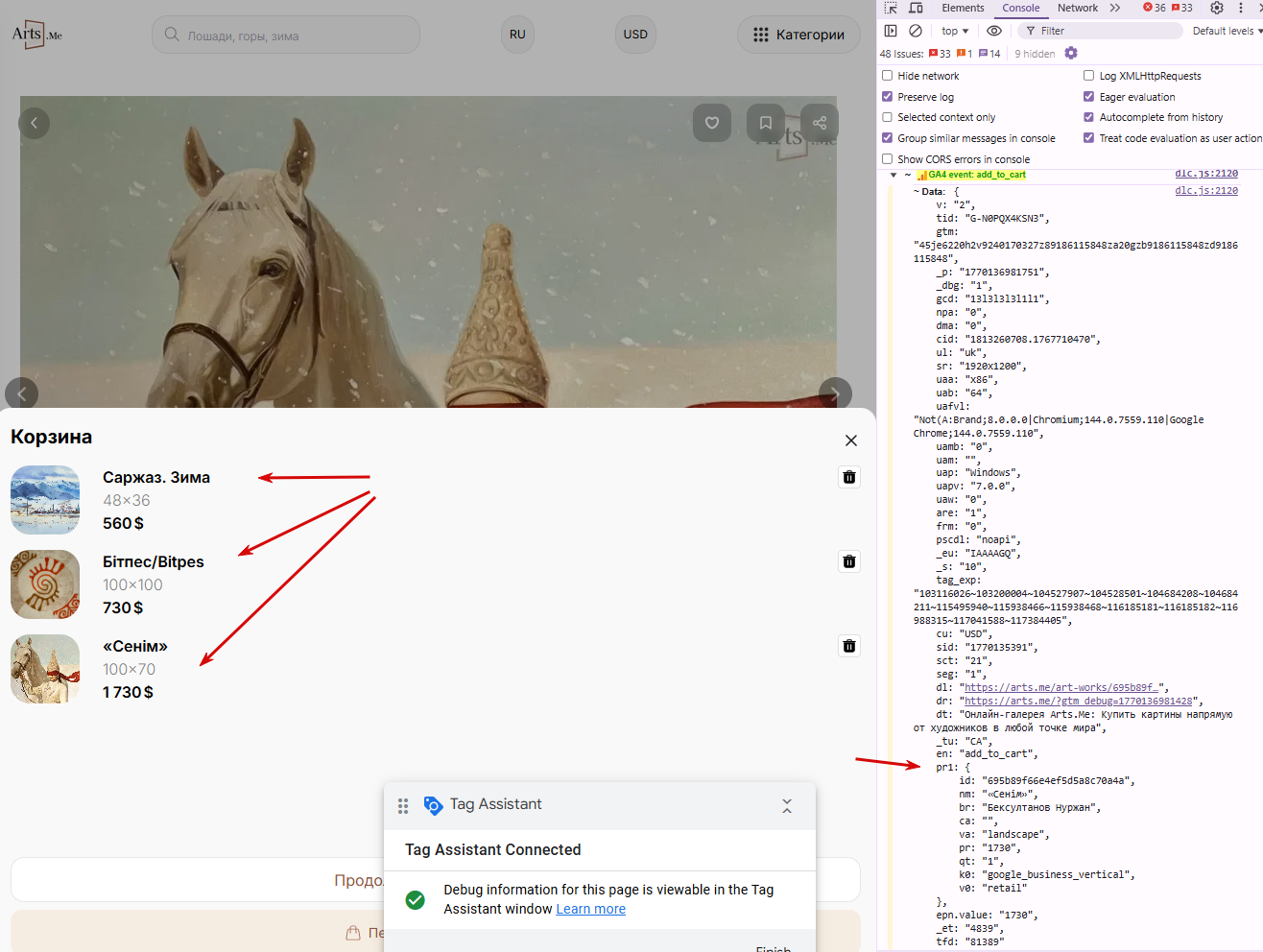Enable Selected context only checkbox

coord(888,117)
